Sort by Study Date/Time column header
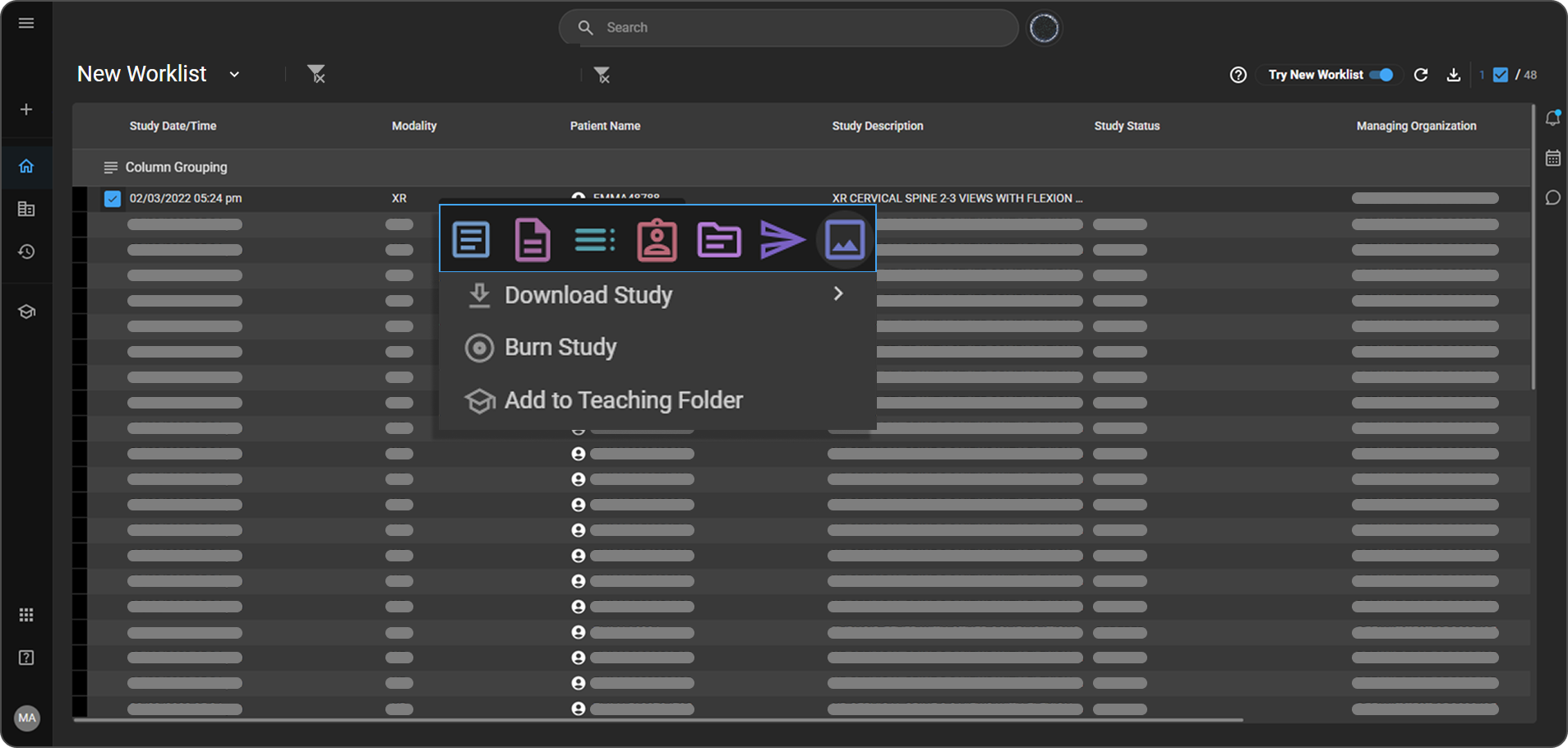This screenshot has height=748, width=1568. coord(173,126)
